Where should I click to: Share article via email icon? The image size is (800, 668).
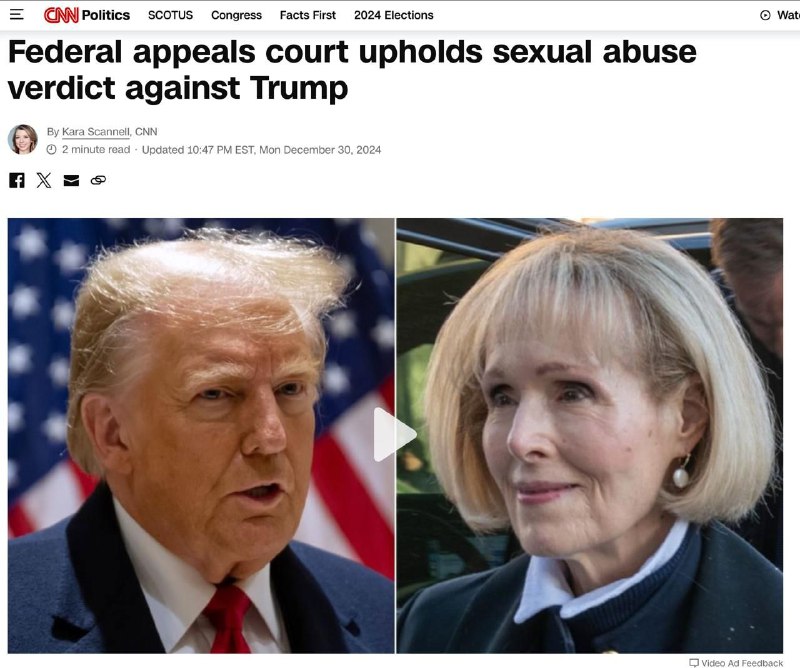[x=71, y=180]
